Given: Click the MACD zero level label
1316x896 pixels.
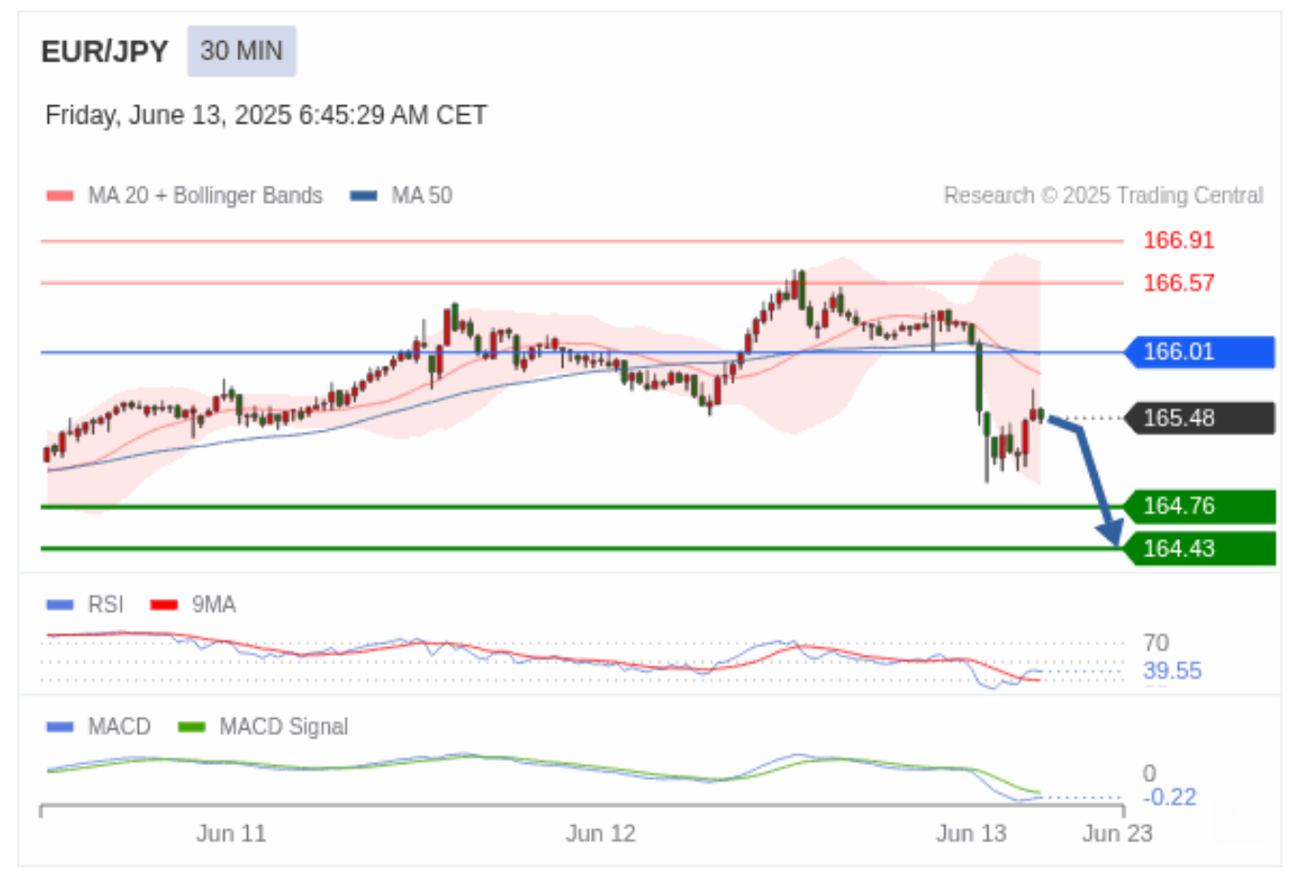Looking at the screenshot, I should tap(1149, 773).
